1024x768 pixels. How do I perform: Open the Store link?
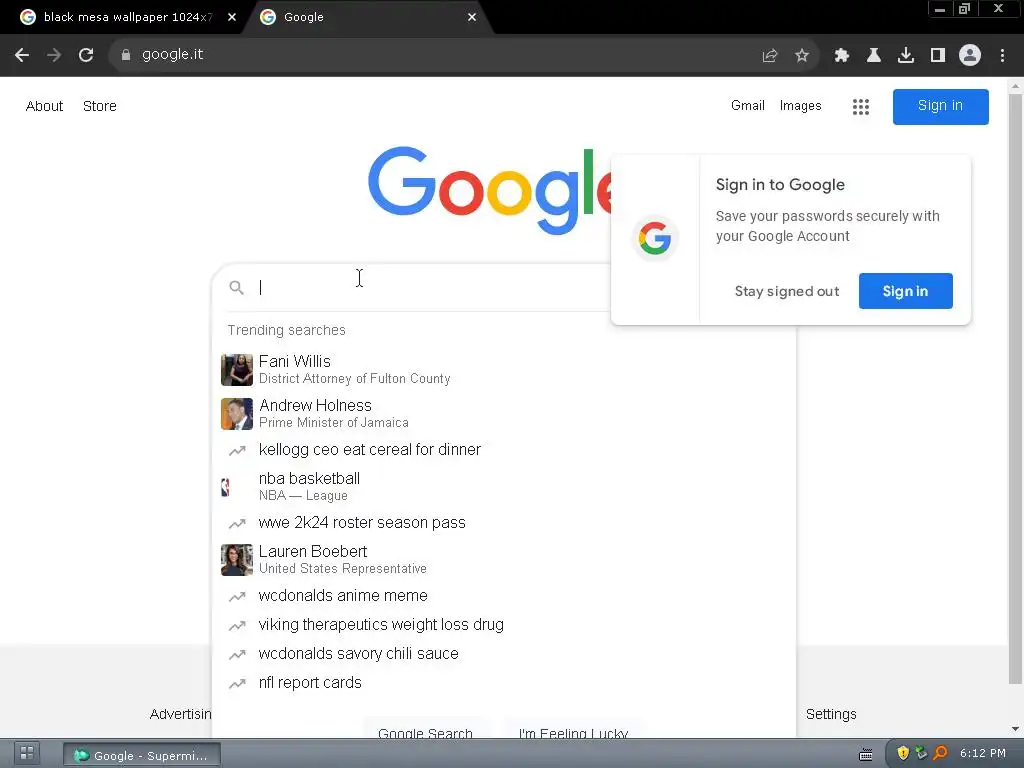pyautogui.click(x=100, y=106)
